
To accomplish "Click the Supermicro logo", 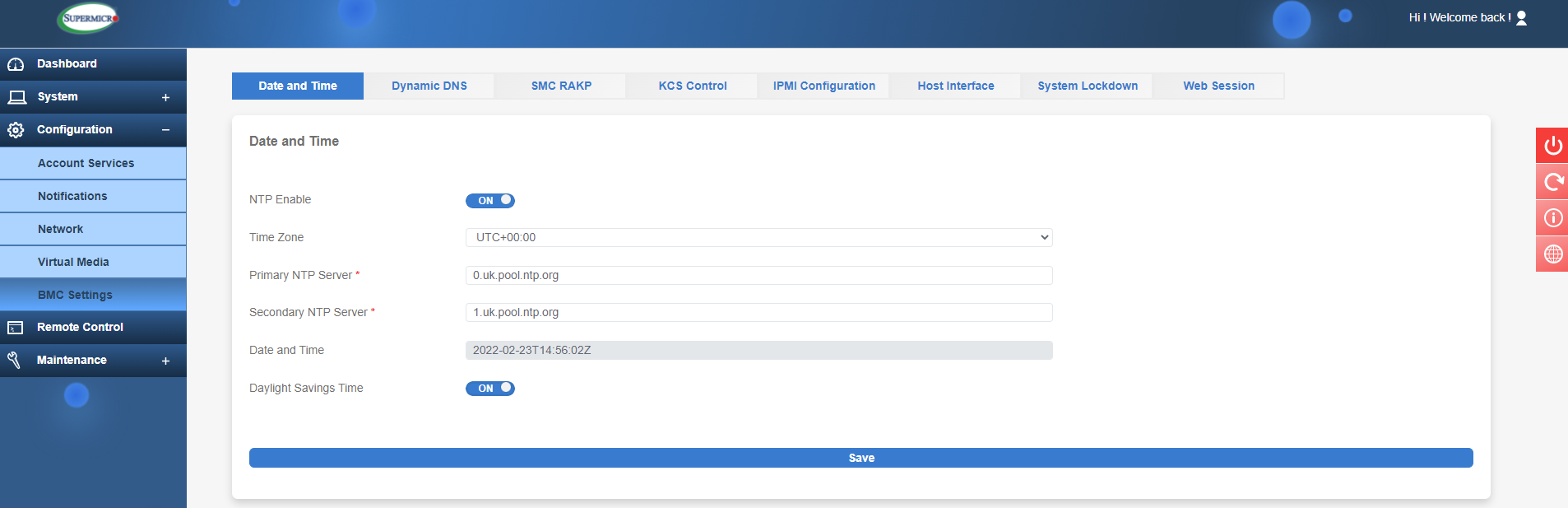I will [x=89, y=18].
